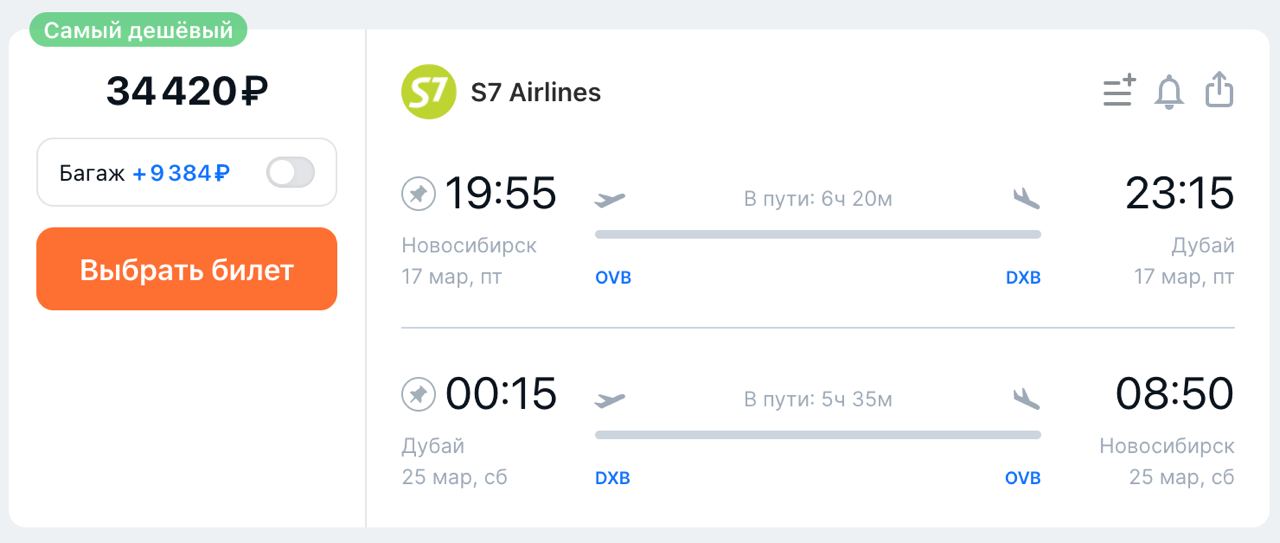Viewport: 1280px width, 543px height.
Task: Click the Самый дешёвый green badge
Action: click(x=138, y=30)
